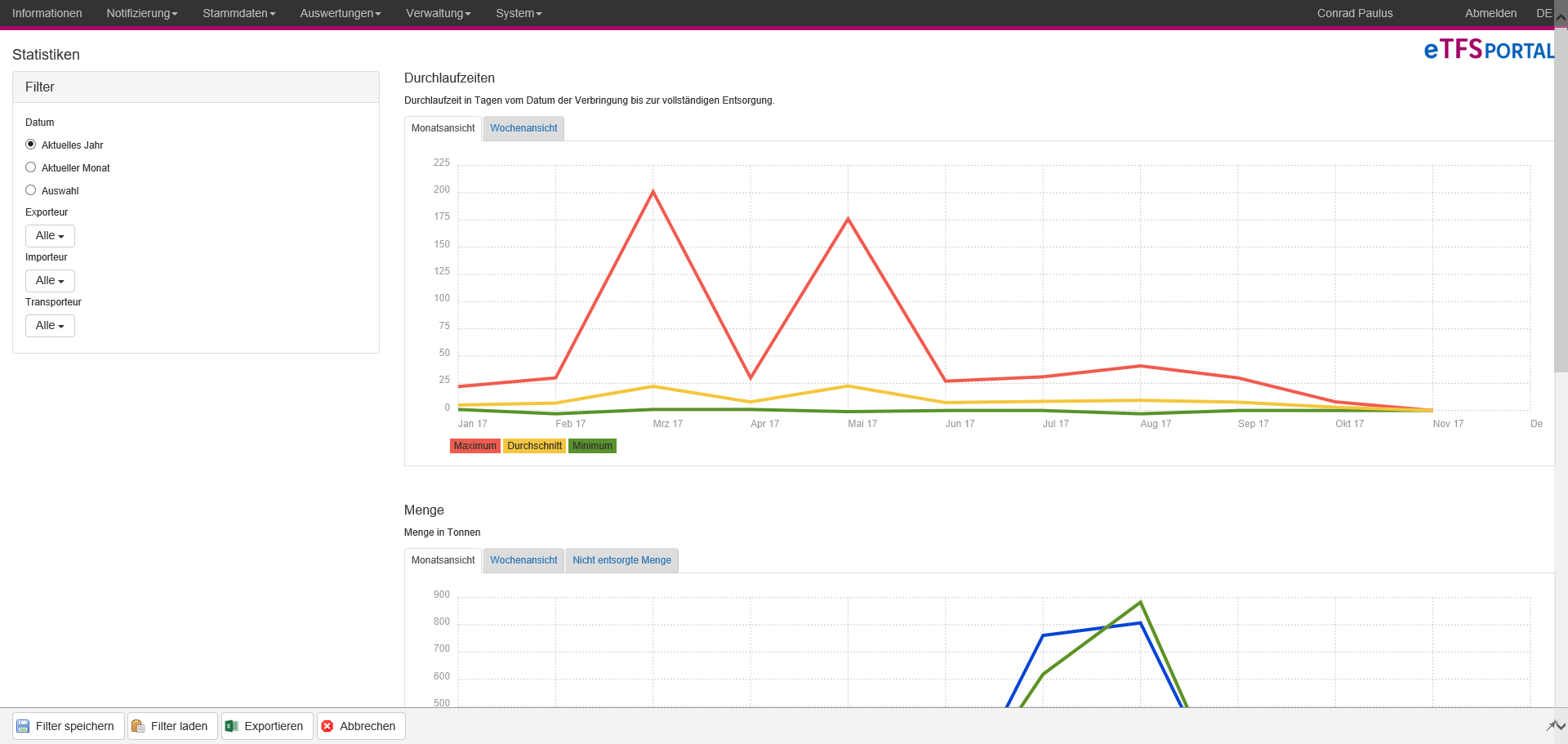Viewport: 1568px width, 744px height.
Task: Expand the System menu
Action: tap(519, 13)
